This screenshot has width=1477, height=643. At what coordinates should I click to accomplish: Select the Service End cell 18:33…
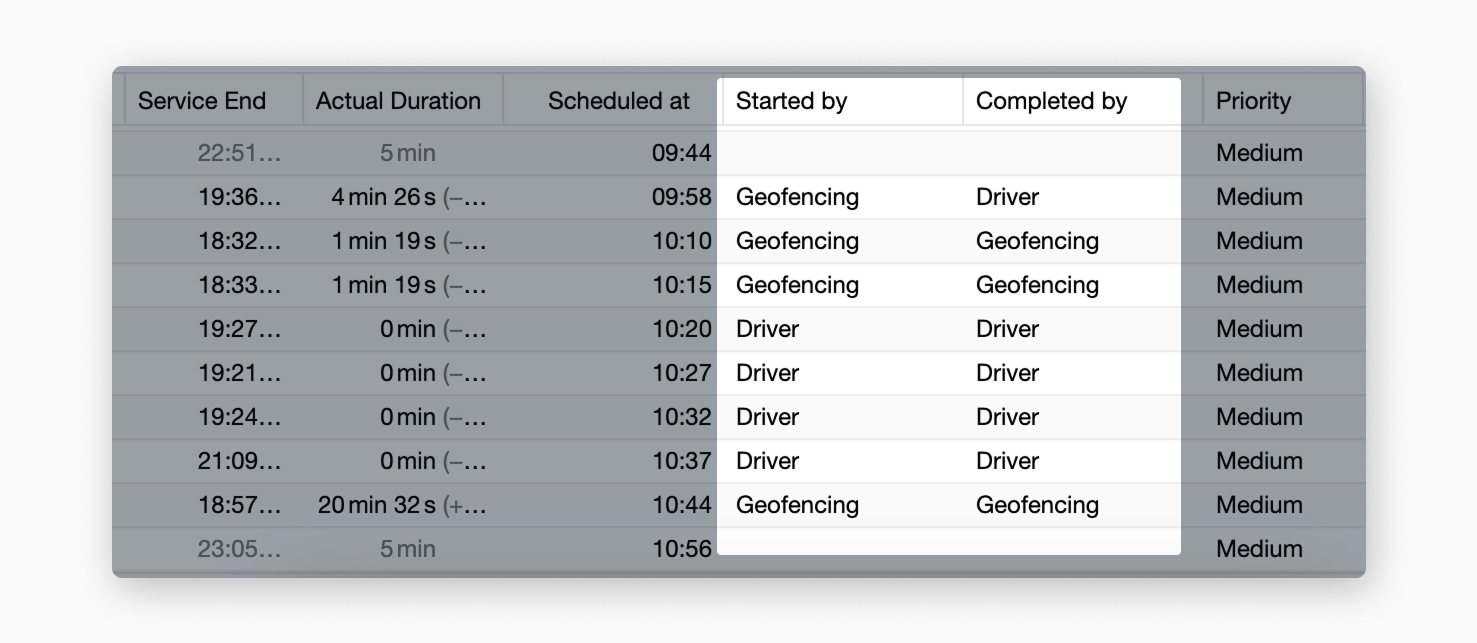240,285
